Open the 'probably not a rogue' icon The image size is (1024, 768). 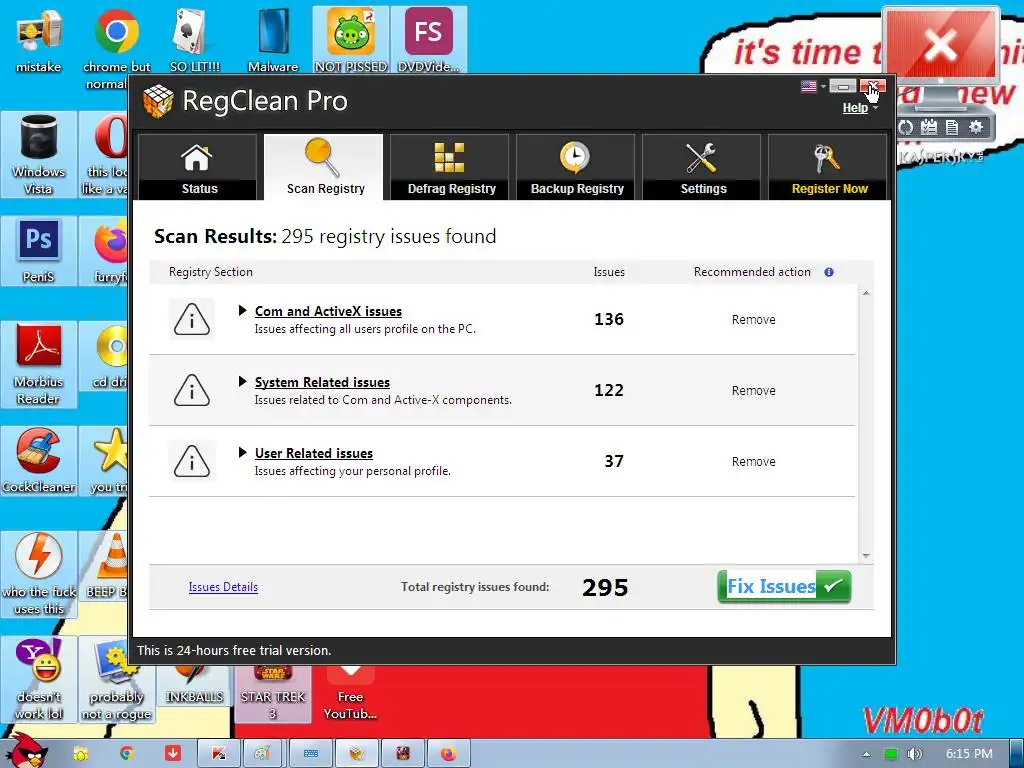pyautogui.click(x=116, y=679)
